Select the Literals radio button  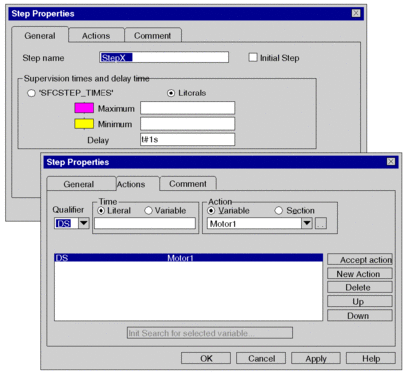point(171,93)
